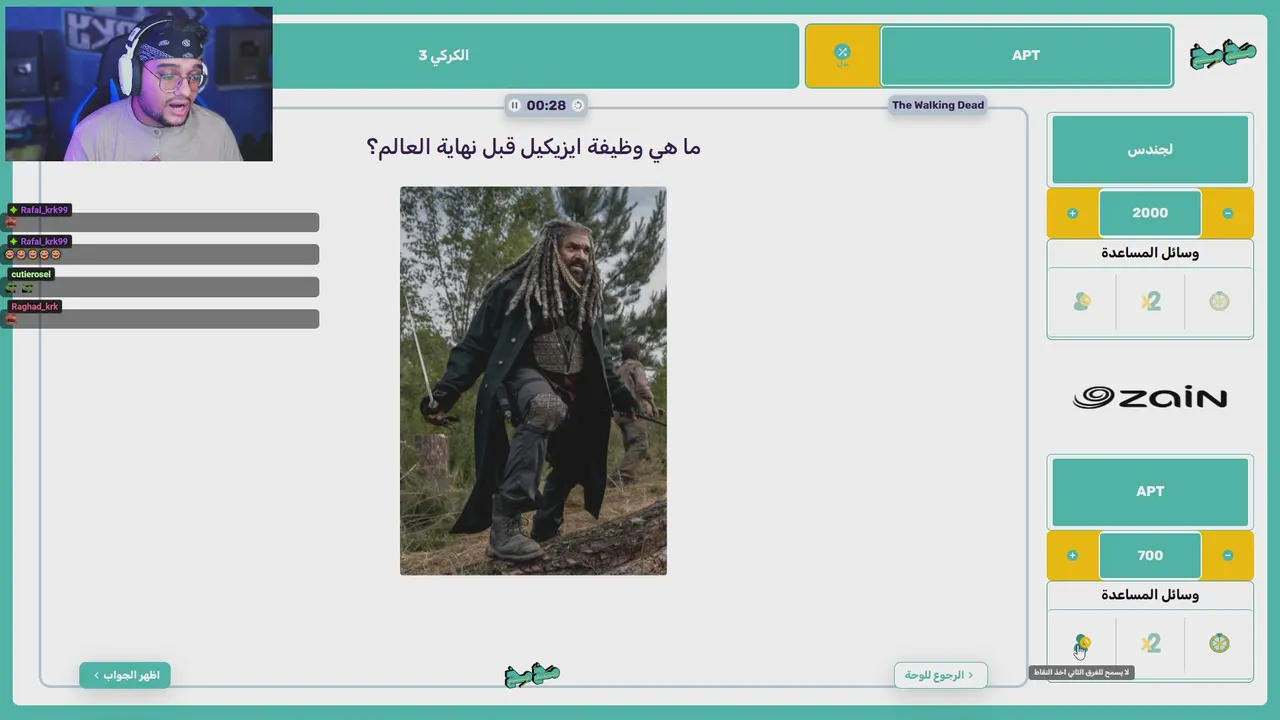The width and height of the screenshot is (1280, 720).
Task: Reset the timer with the circular icon
Action: pos(577,105)
